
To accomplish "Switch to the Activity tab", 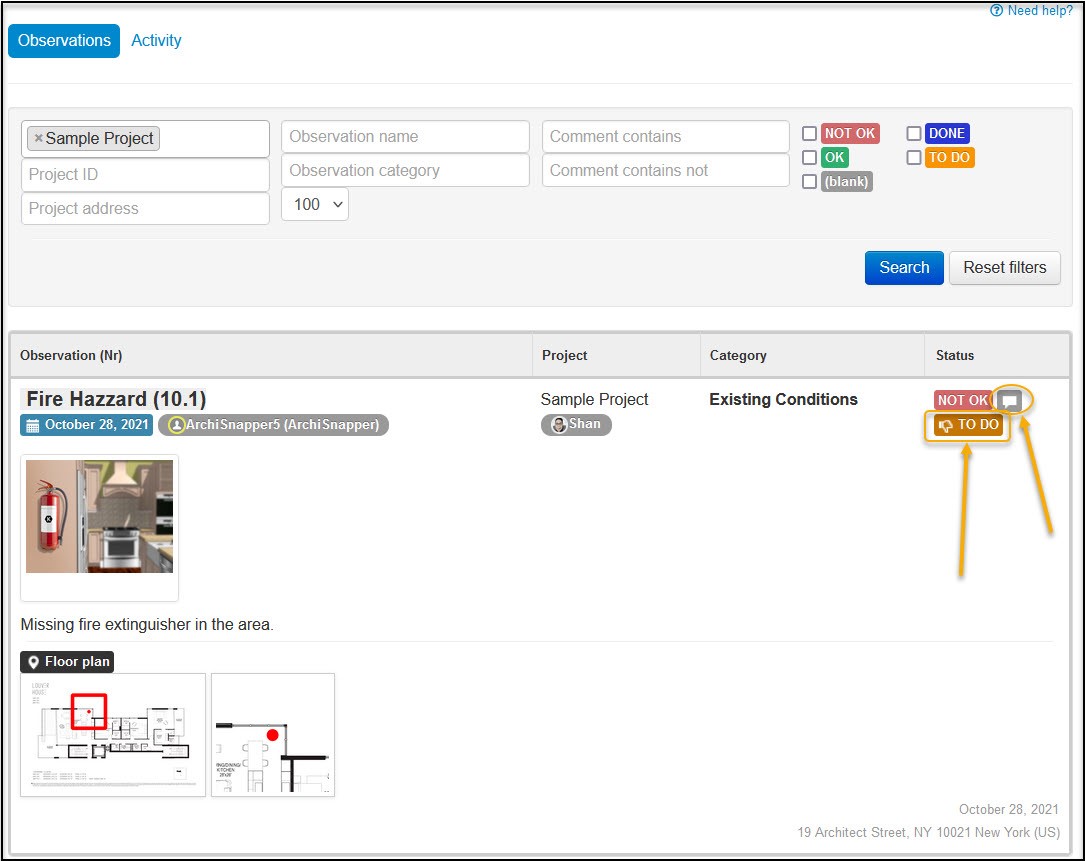I will (x=156, y=40).
